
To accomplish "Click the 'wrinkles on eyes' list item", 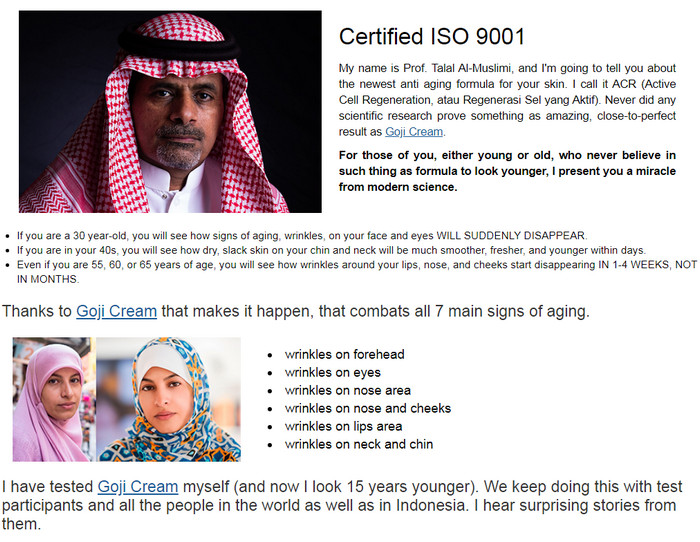I will [333, 372].
